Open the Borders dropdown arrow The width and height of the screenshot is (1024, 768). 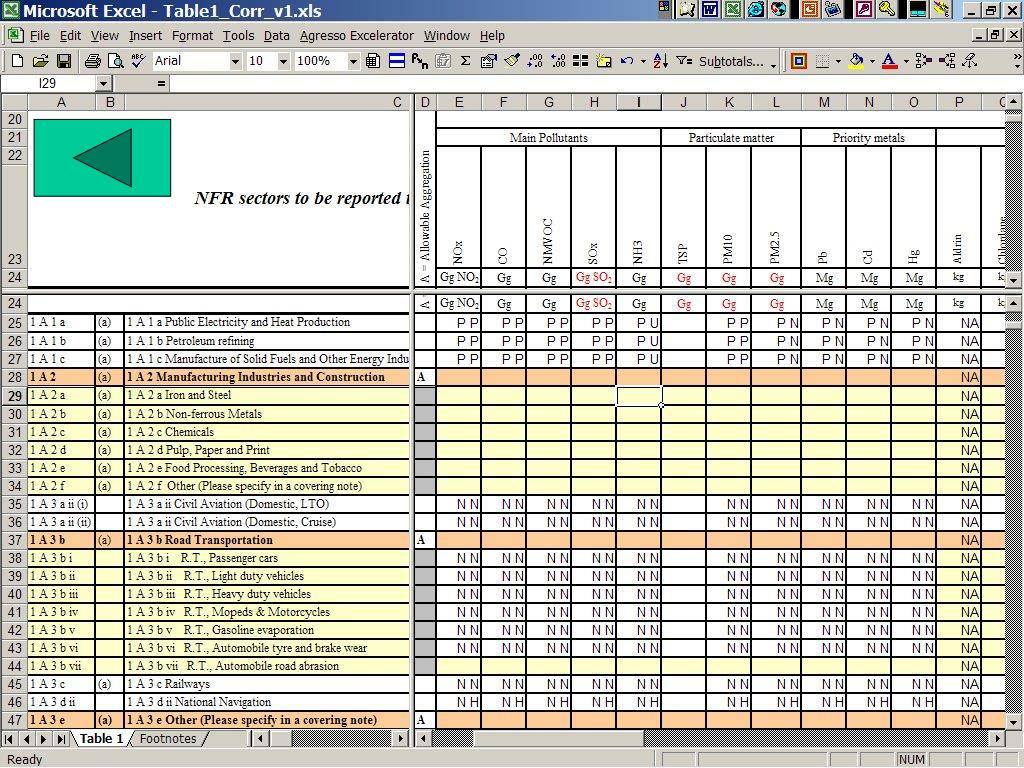coord(838,61)
